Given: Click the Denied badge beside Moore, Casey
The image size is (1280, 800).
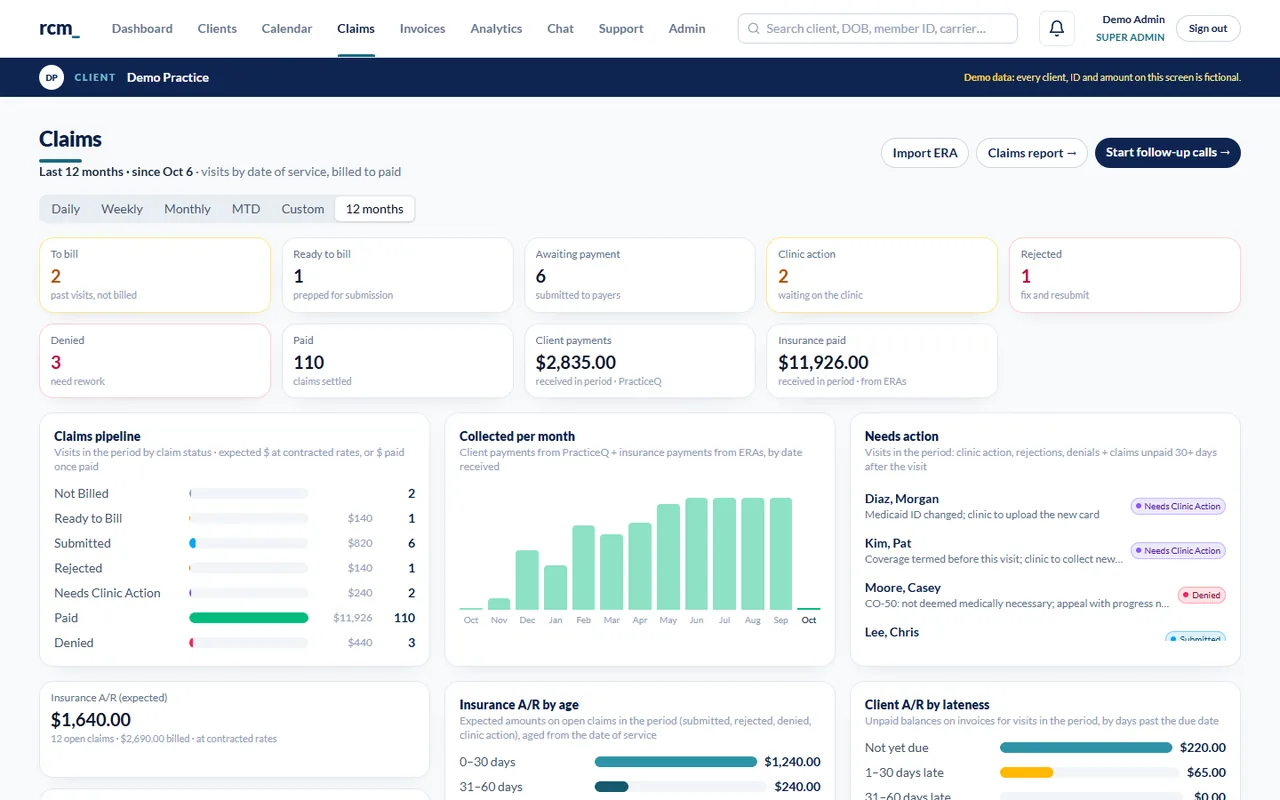Looking at the screenshot, I should tap(1202, 595).
